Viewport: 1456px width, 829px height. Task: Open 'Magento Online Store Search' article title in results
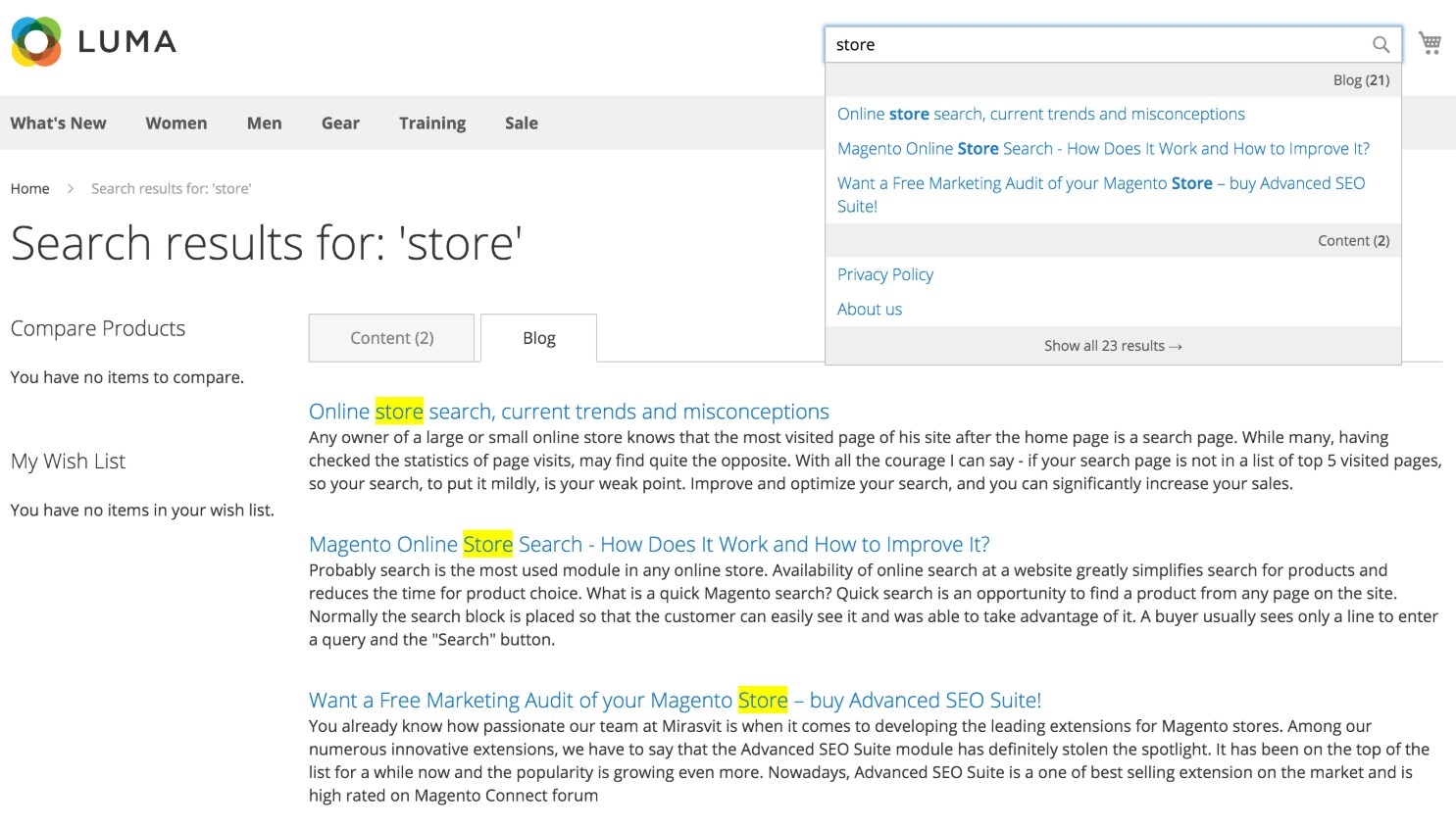click(648, 545)
